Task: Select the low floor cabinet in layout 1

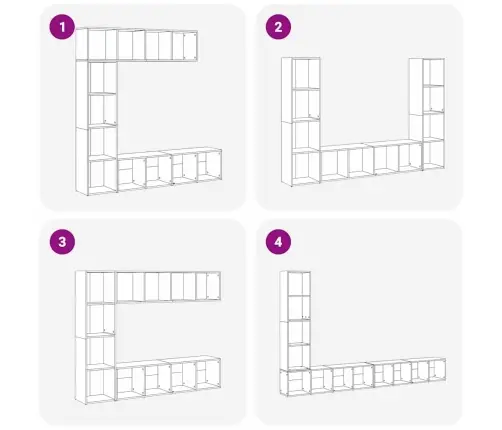Action: 170,169
